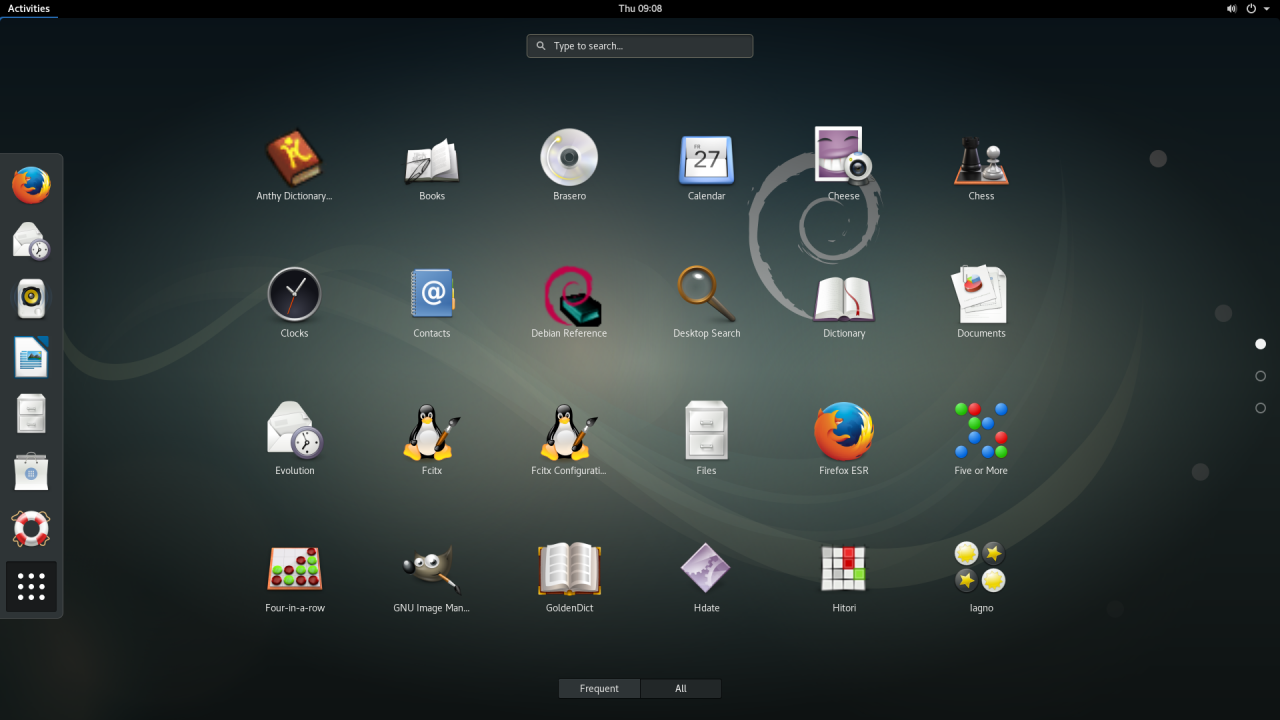
Task: Launch the Iagno game
Action: (x=981, y=568)
